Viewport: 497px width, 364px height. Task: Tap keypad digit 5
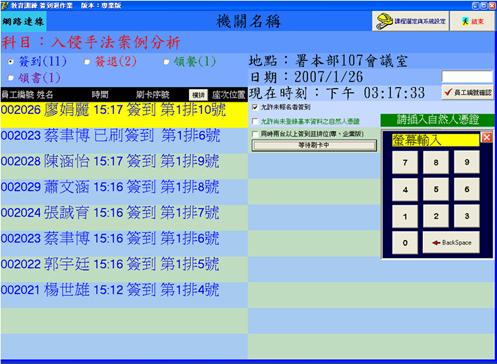tap(436, 189)
